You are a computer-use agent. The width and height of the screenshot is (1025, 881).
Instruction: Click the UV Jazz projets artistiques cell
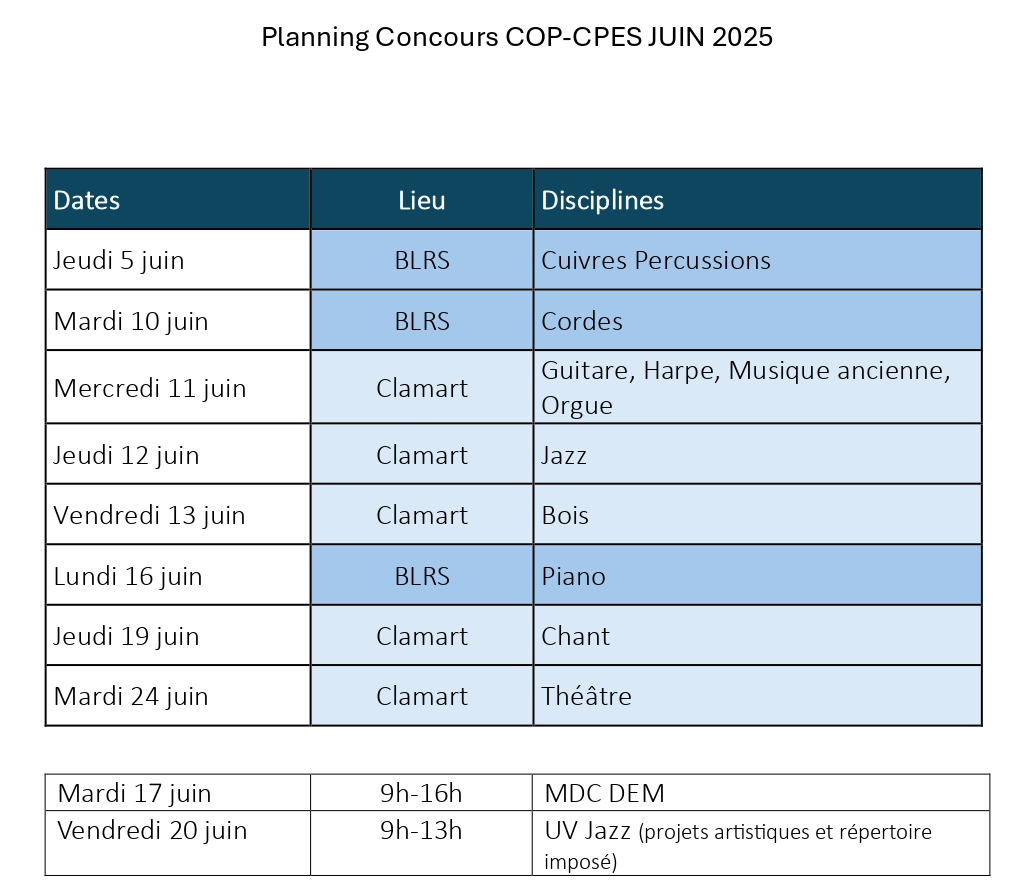pyautogui.click(x=761, y=844)
